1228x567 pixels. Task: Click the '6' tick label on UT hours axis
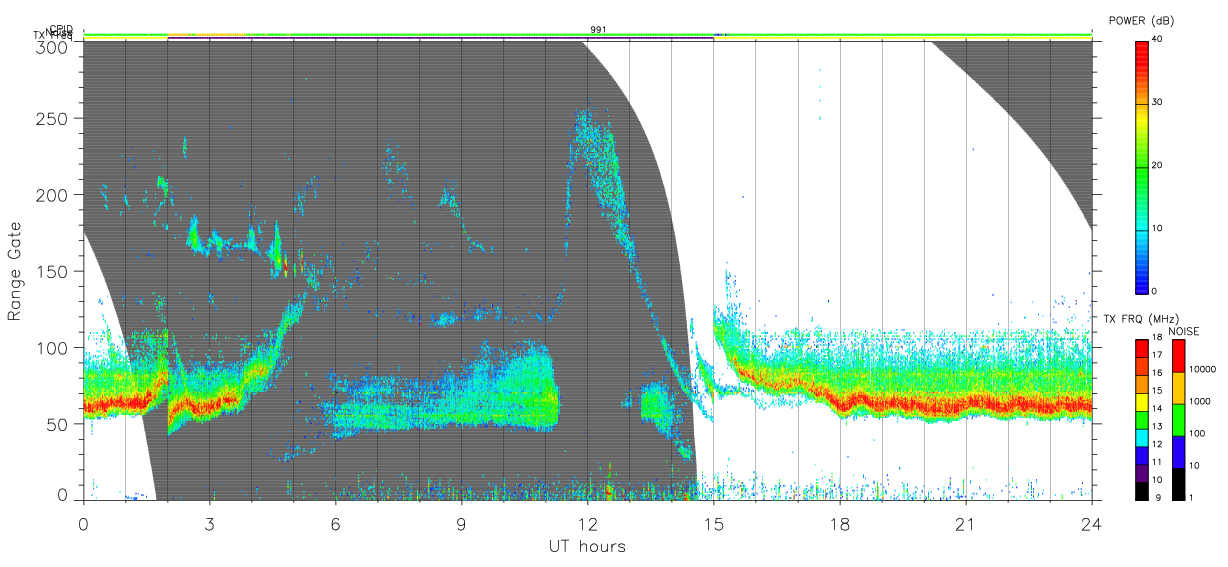point(335,523)
